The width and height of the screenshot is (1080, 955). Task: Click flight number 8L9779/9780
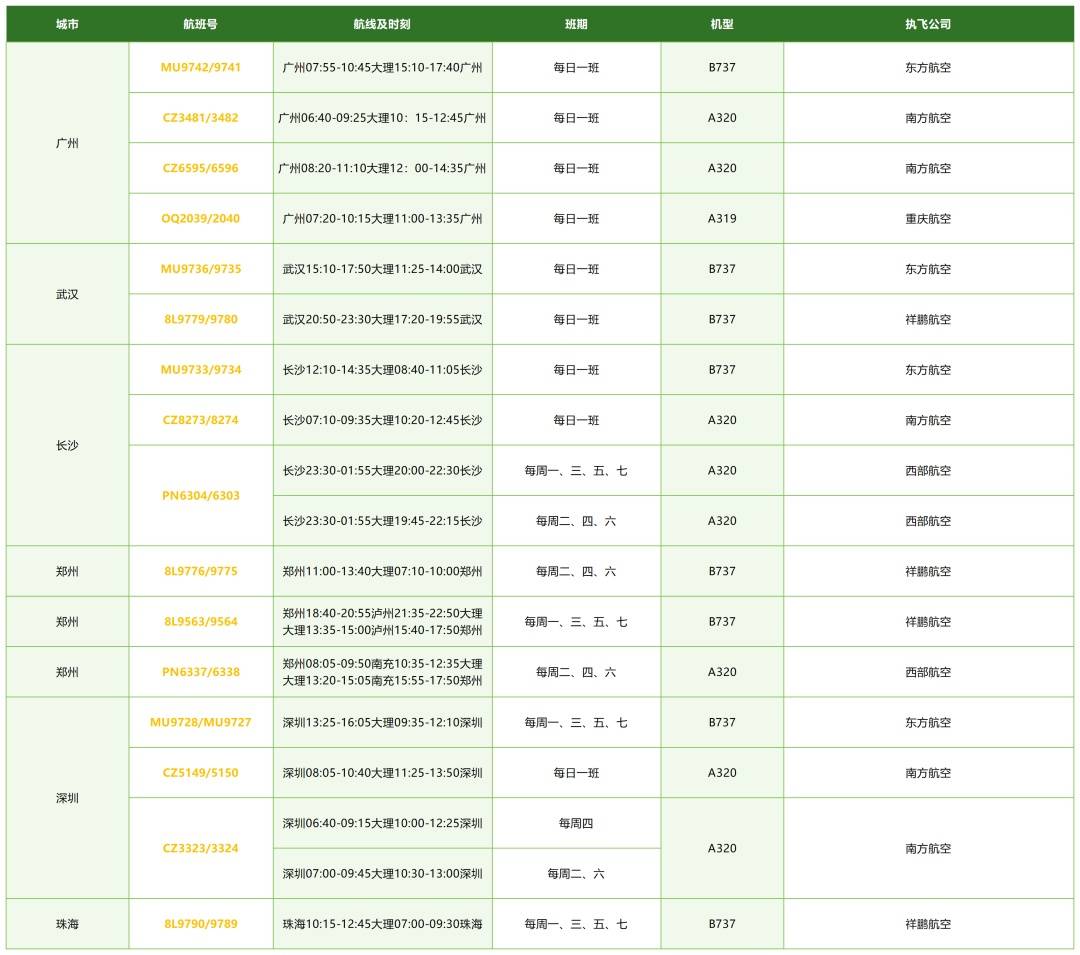pyautogui.click(x=201, y=320)
